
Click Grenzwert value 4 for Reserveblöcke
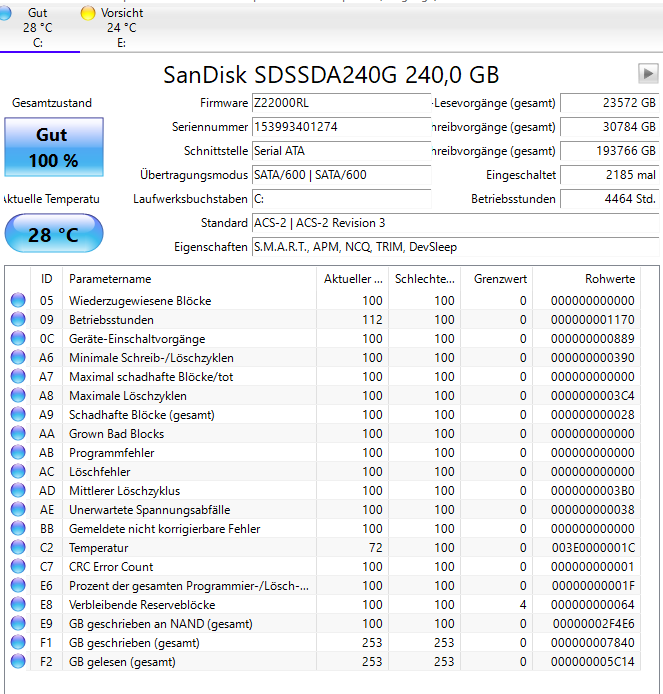coord(523,605)
